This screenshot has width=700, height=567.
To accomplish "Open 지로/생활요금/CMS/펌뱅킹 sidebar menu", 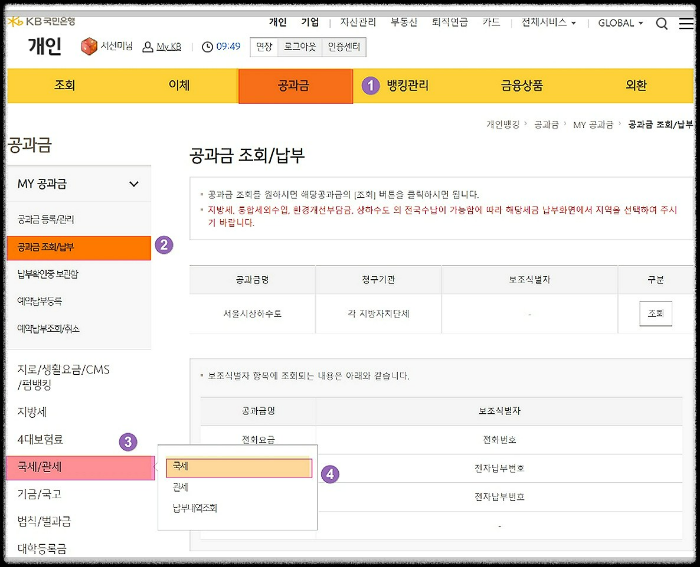I will [63, 377].
